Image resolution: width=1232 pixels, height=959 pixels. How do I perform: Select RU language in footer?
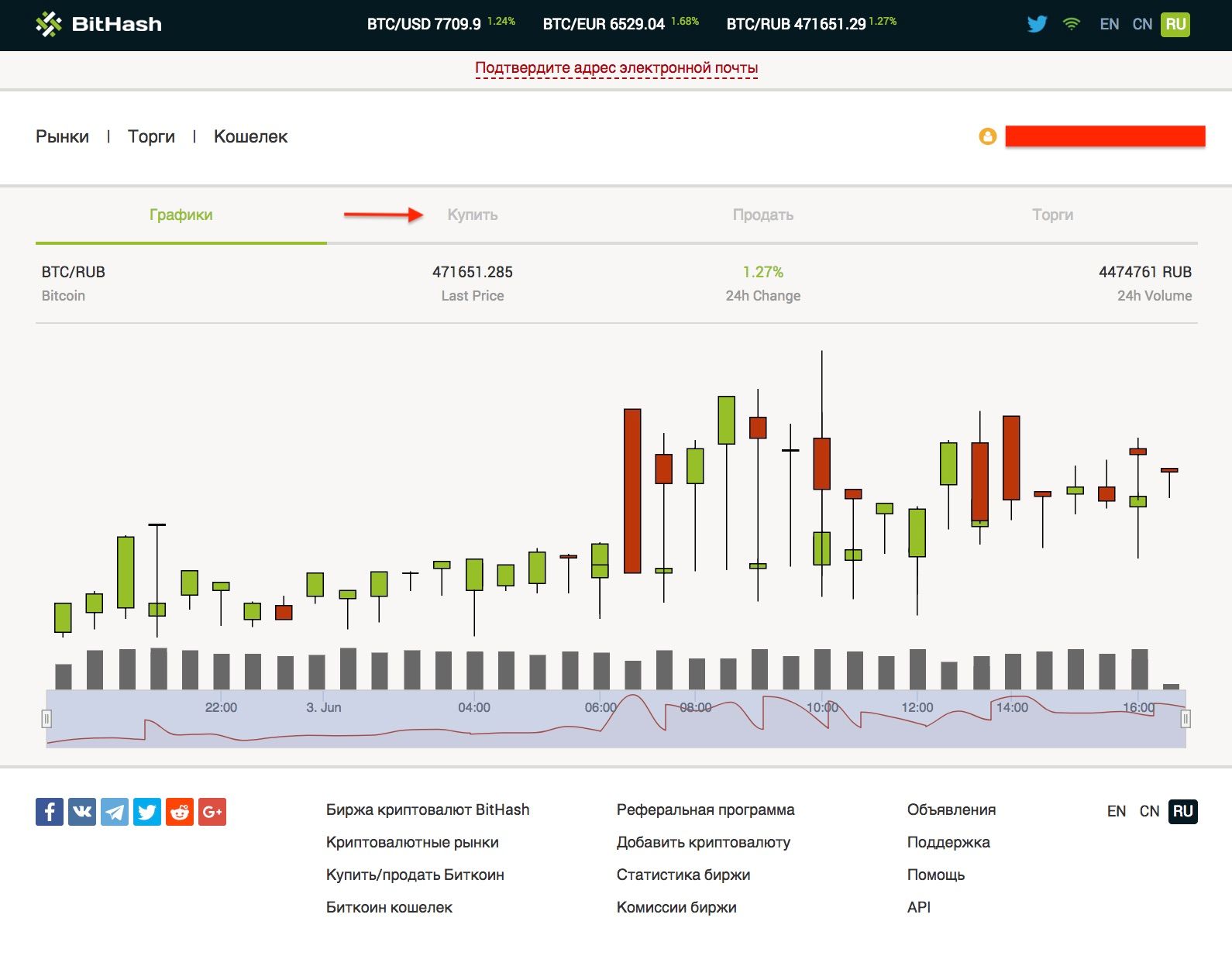1183,811
